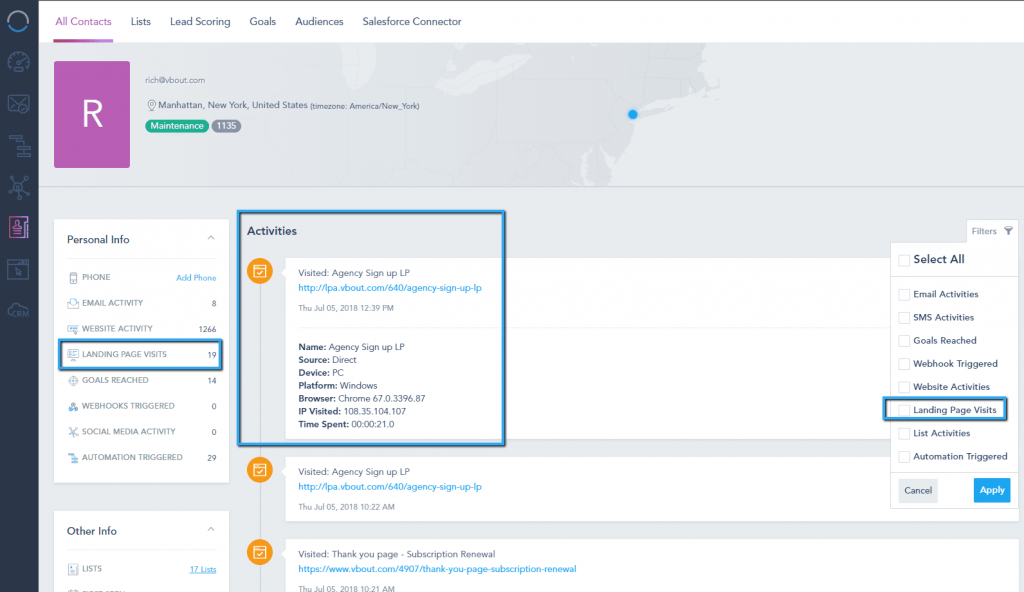
Task: Click the contact avatar with letter R
Action: coord(92,114)
